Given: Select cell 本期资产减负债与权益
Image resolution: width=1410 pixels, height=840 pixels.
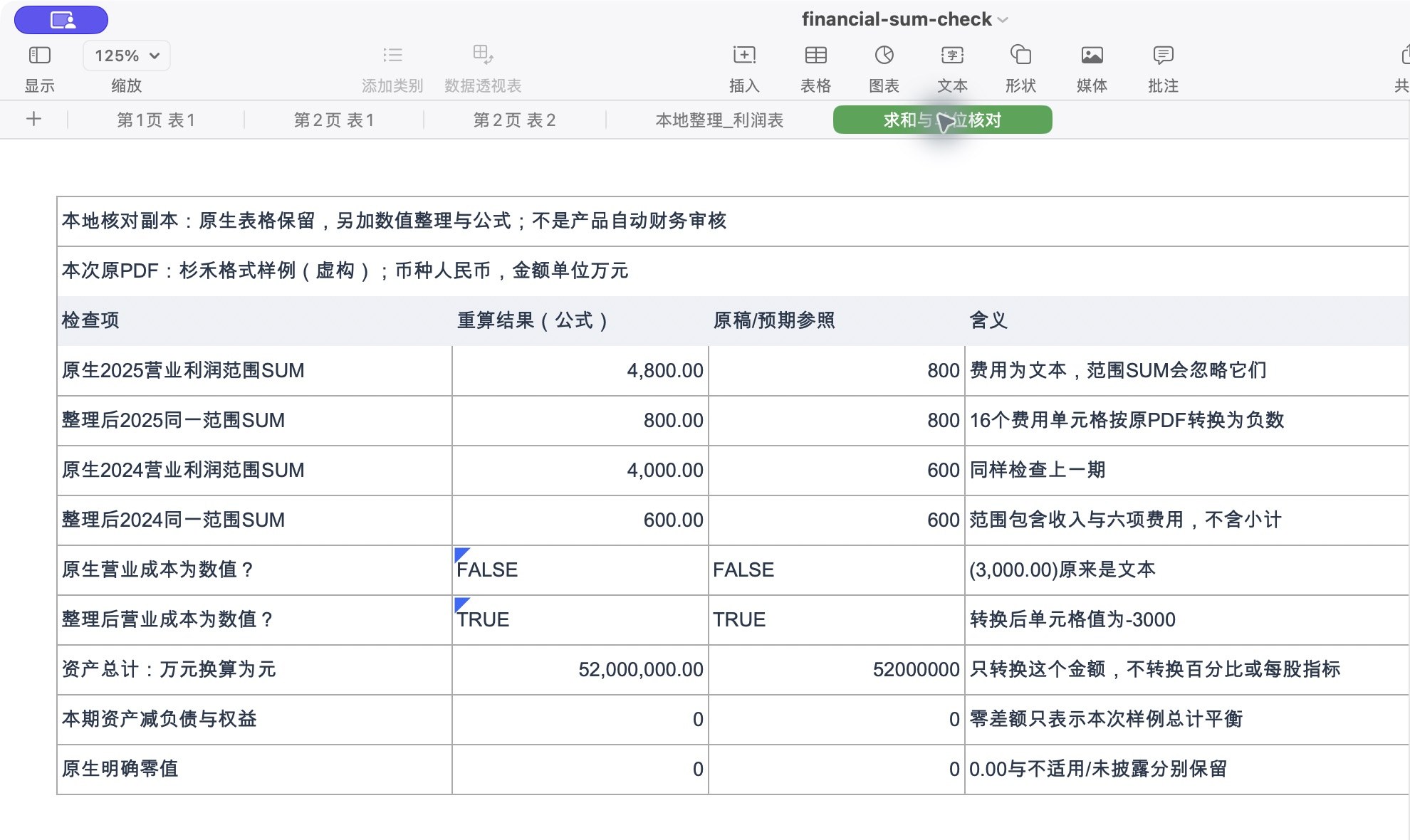Looking at the screenshot, I should coord(254,720).
